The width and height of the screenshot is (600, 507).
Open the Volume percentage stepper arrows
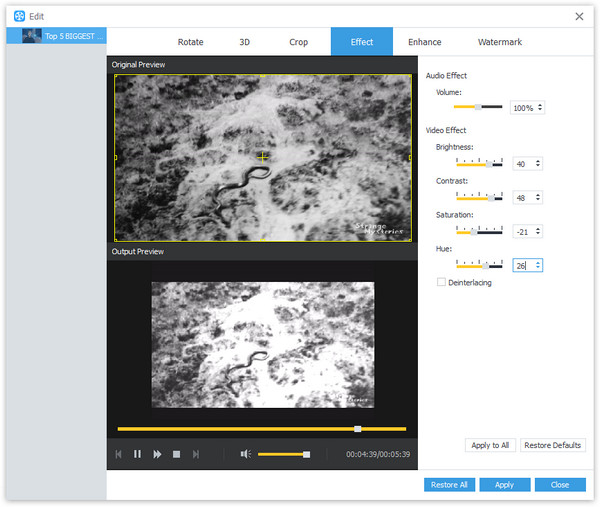pos(540,107)
